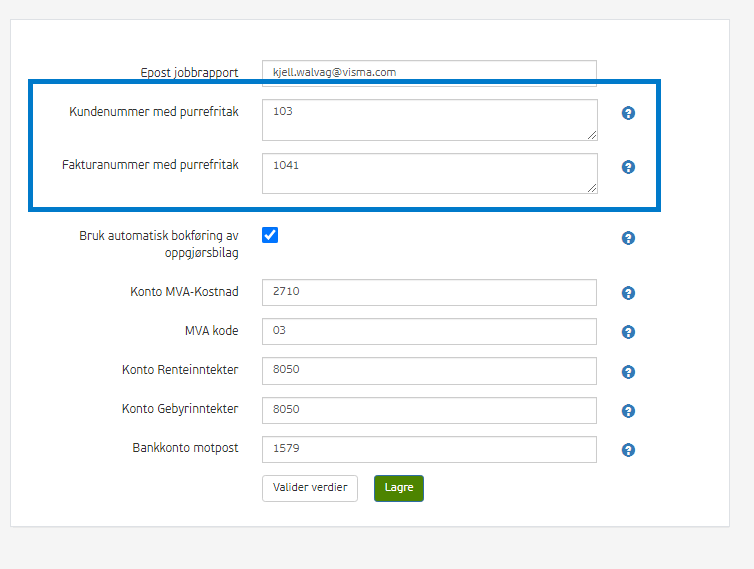Click the 'Konto MVA-Kostnad' label

click(x=184, y=291)
